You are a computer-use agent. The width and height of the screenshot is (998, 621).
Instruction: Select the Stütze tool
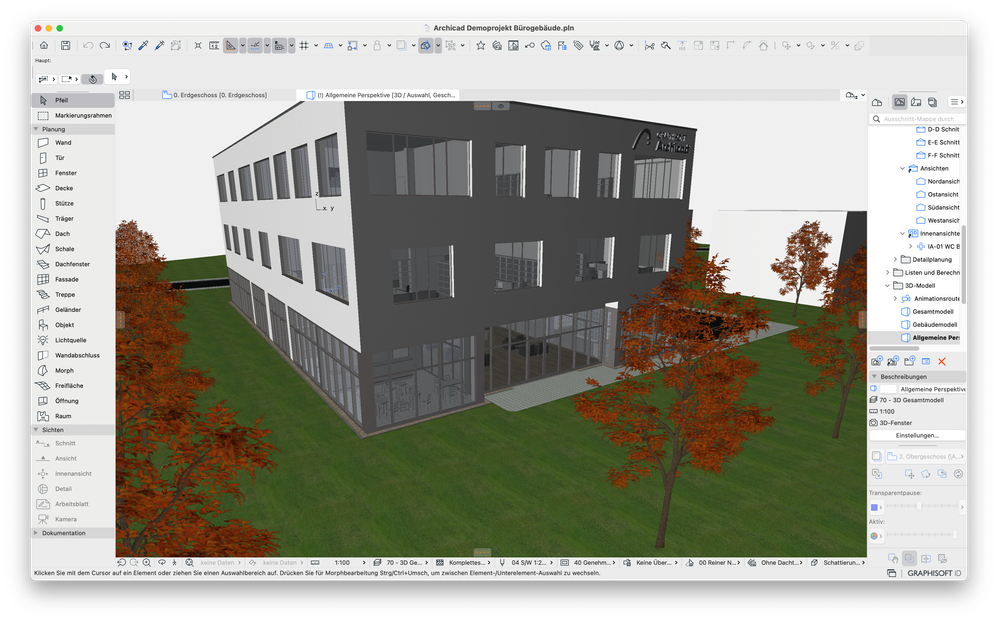tap(73, 204)
